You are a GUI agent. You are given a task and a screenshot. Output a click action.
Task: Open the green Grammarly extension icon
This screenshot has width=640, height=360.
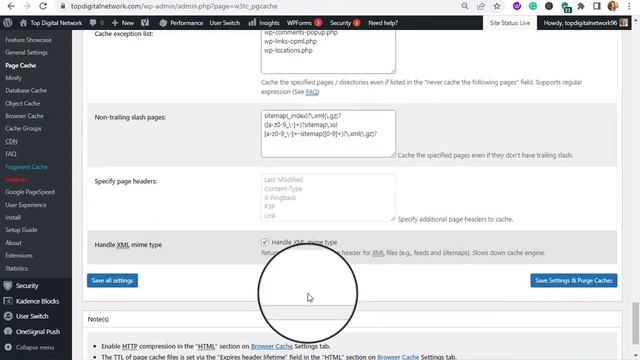point(533,6)
